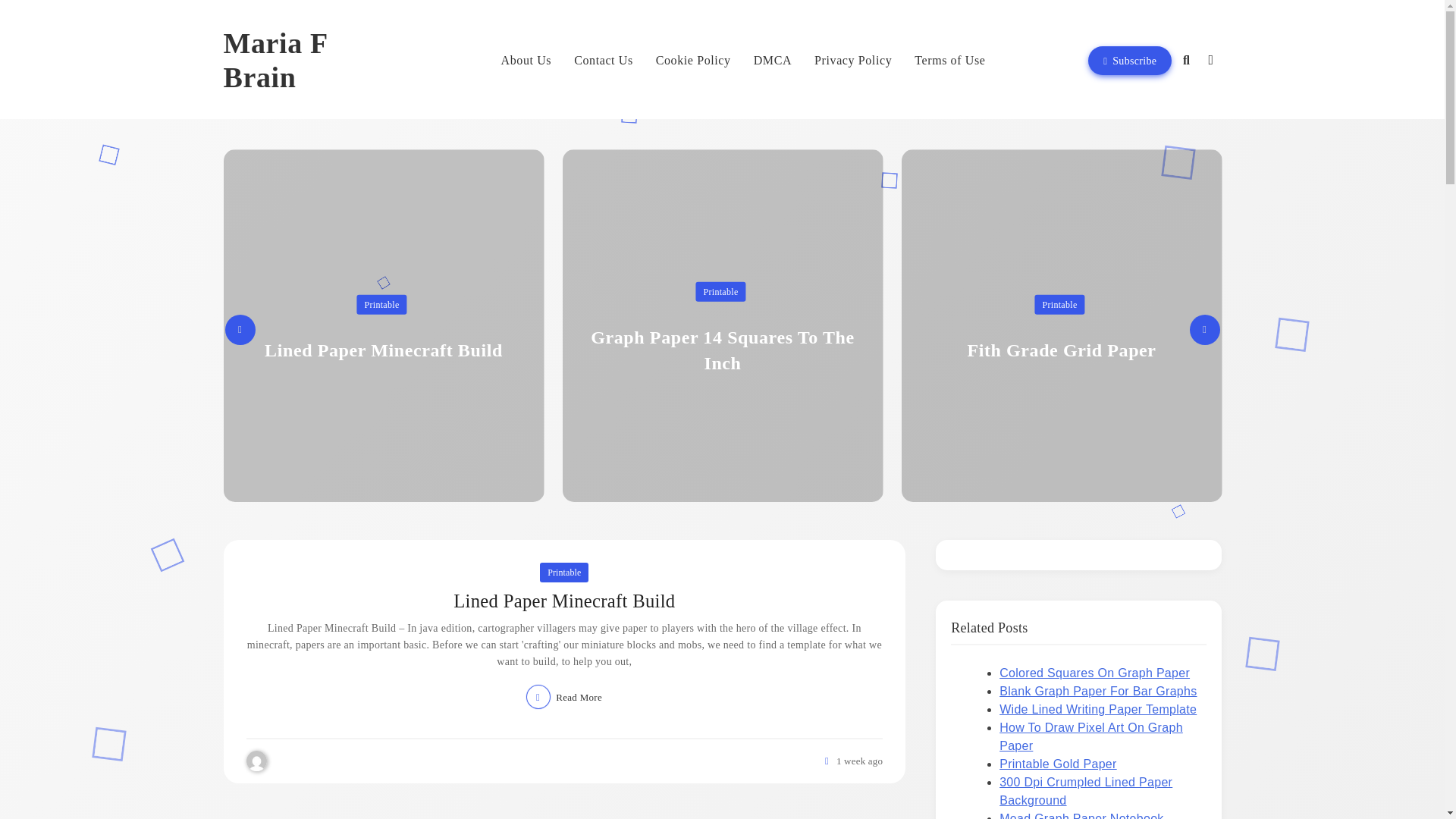Open the Cookie Policy menu item
The height and width of the screenshot is (819, 1456).
coord(693,61)
